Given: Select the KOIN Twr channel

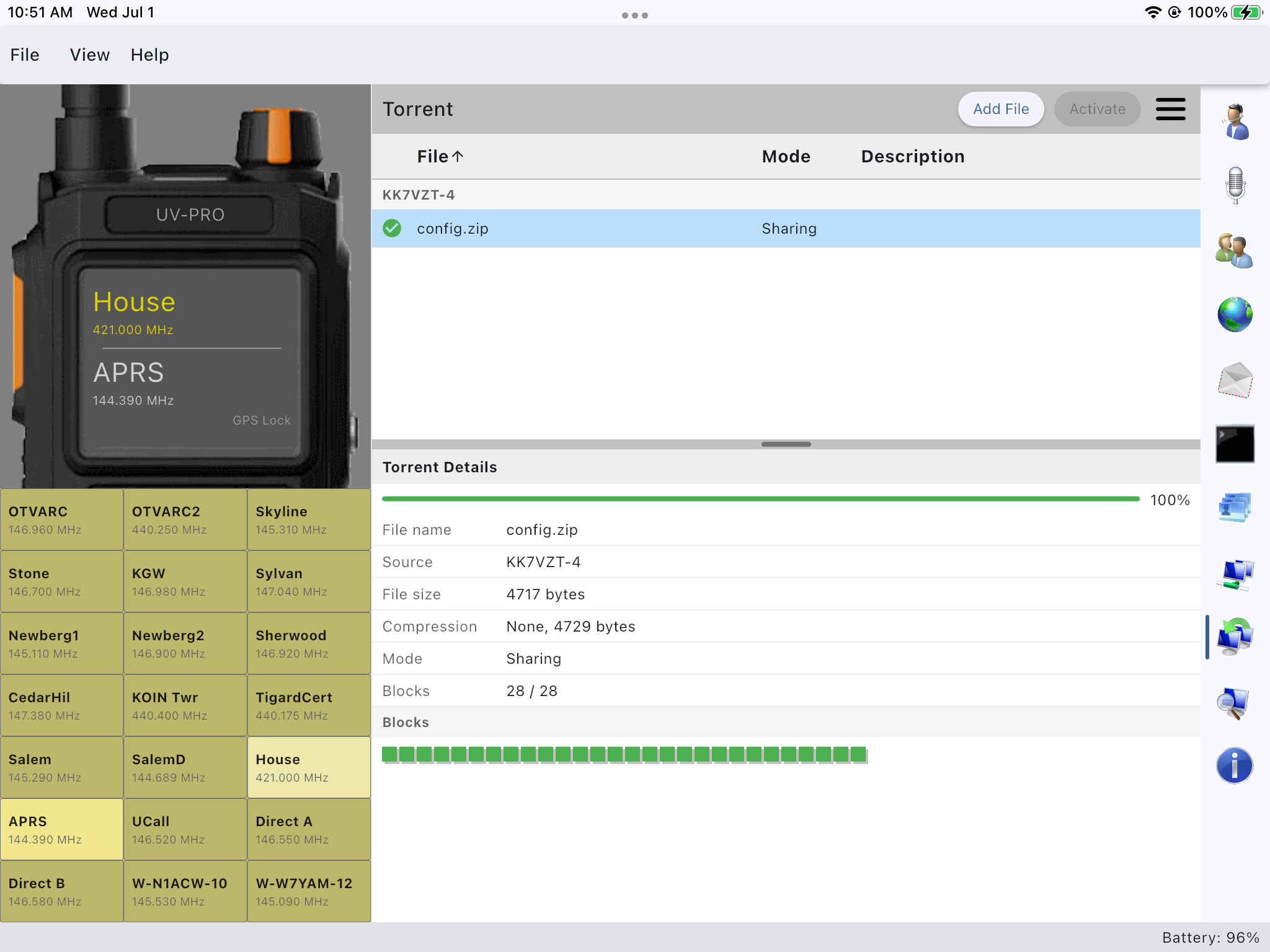Looking at the screenshot, I should (185, 705).
